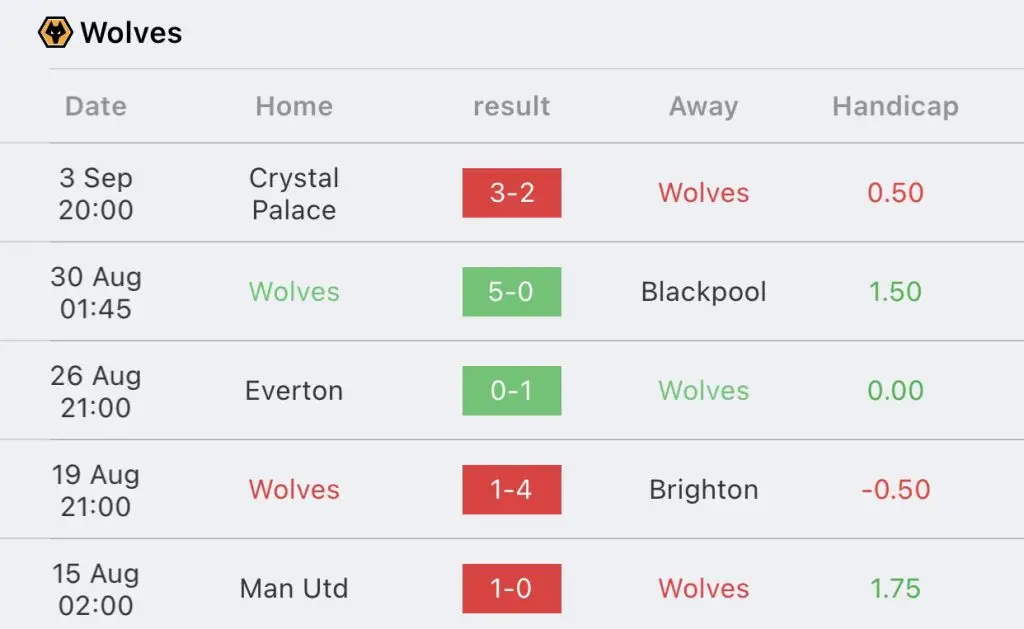Screen dimensions: 1024x629
Task: Click the 1.75 handicap value
Action: click(x=895, y=589)
